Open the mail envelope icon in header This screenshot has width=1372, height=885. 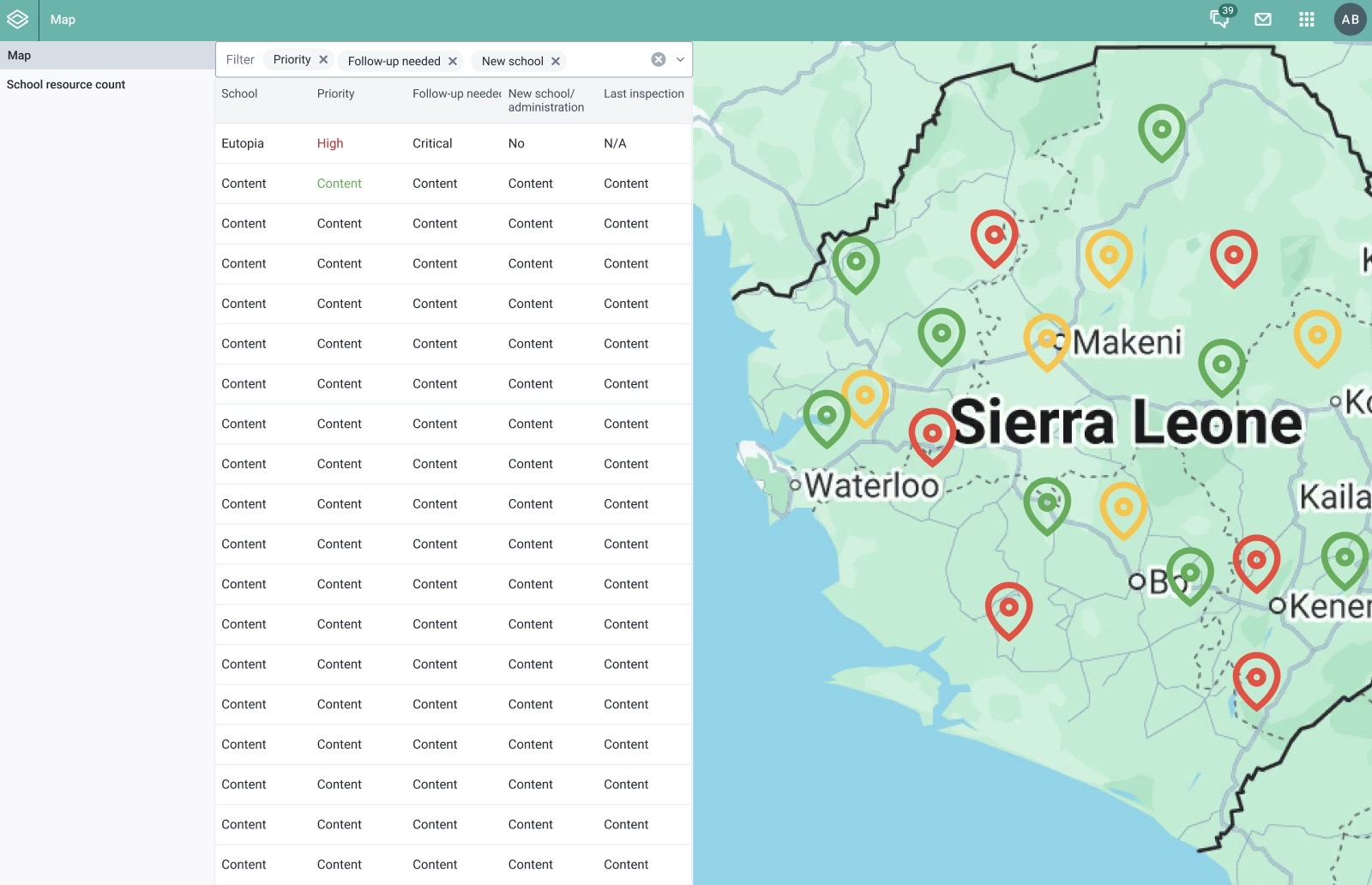[x=1263, y=19]
